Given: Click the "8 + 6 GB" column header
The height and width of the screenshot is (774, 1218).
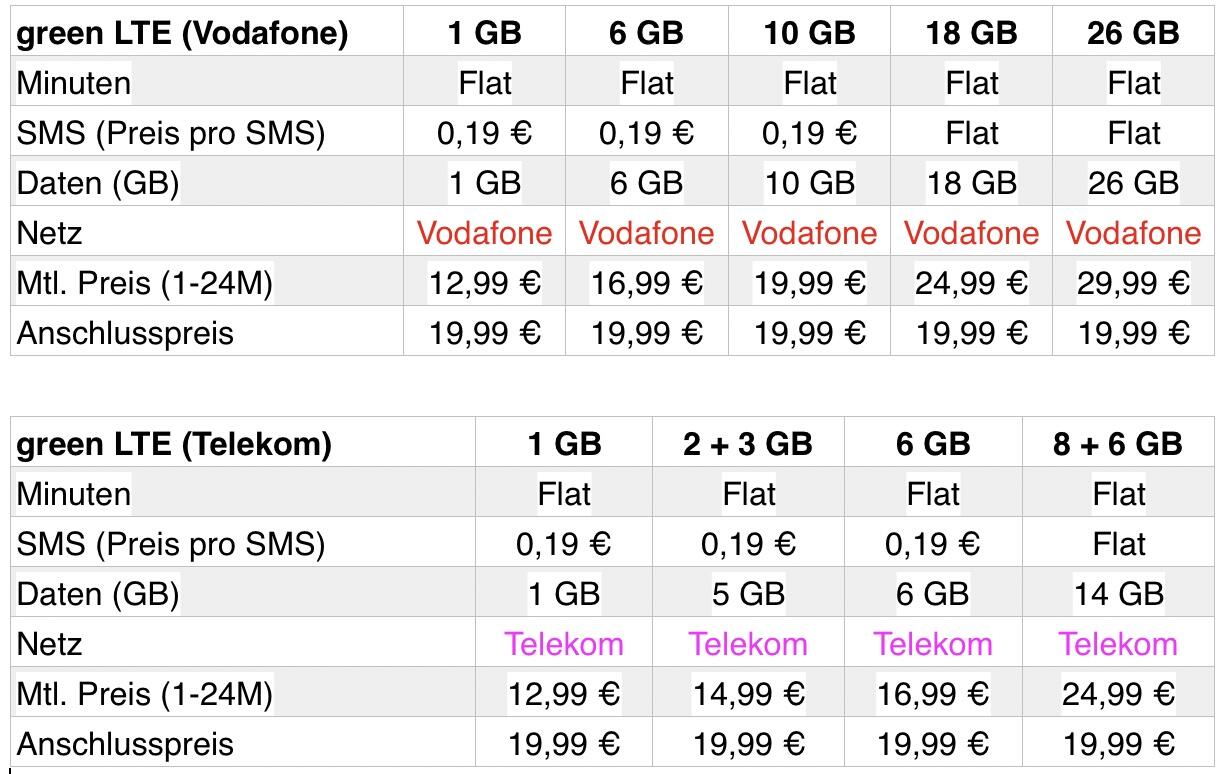Looking at the screenshot, I should click(1118, 444).
